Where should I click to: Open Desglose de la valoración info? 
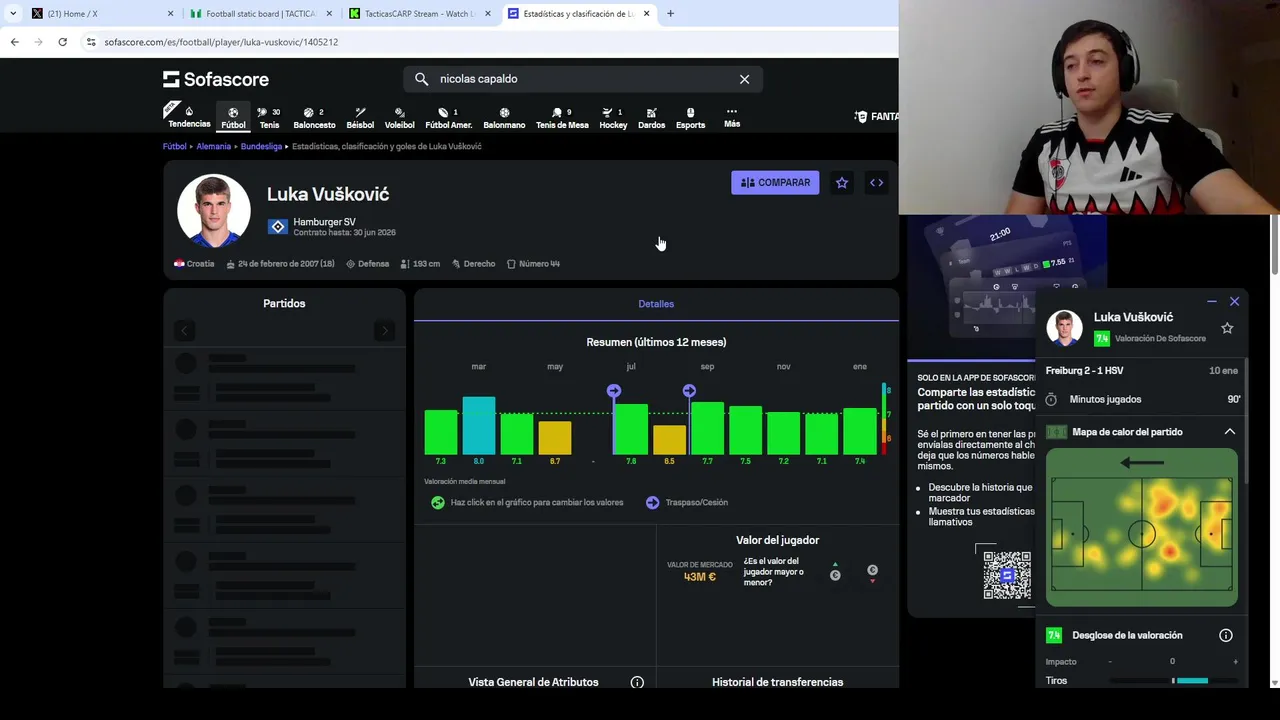pyautogui.click(x=1226, y=635)
